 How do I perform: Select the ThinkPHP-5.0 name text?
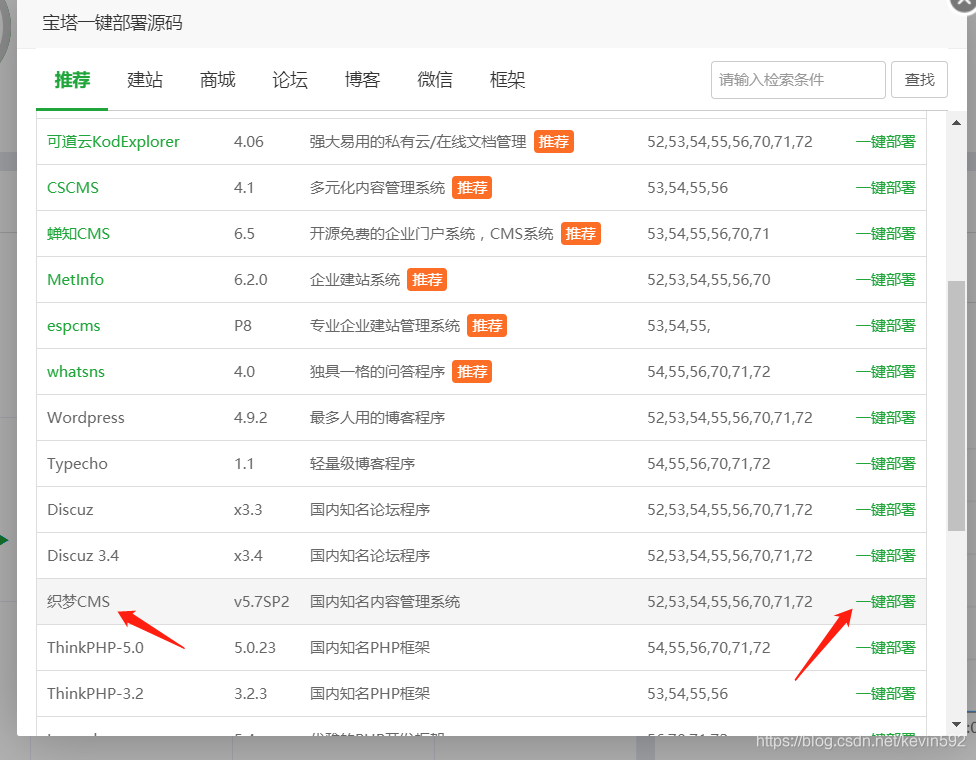95,648
